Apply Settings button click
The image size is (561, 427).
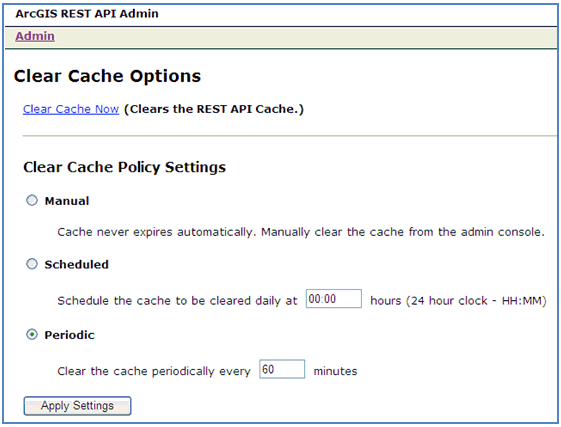click(x=77, y=406)
